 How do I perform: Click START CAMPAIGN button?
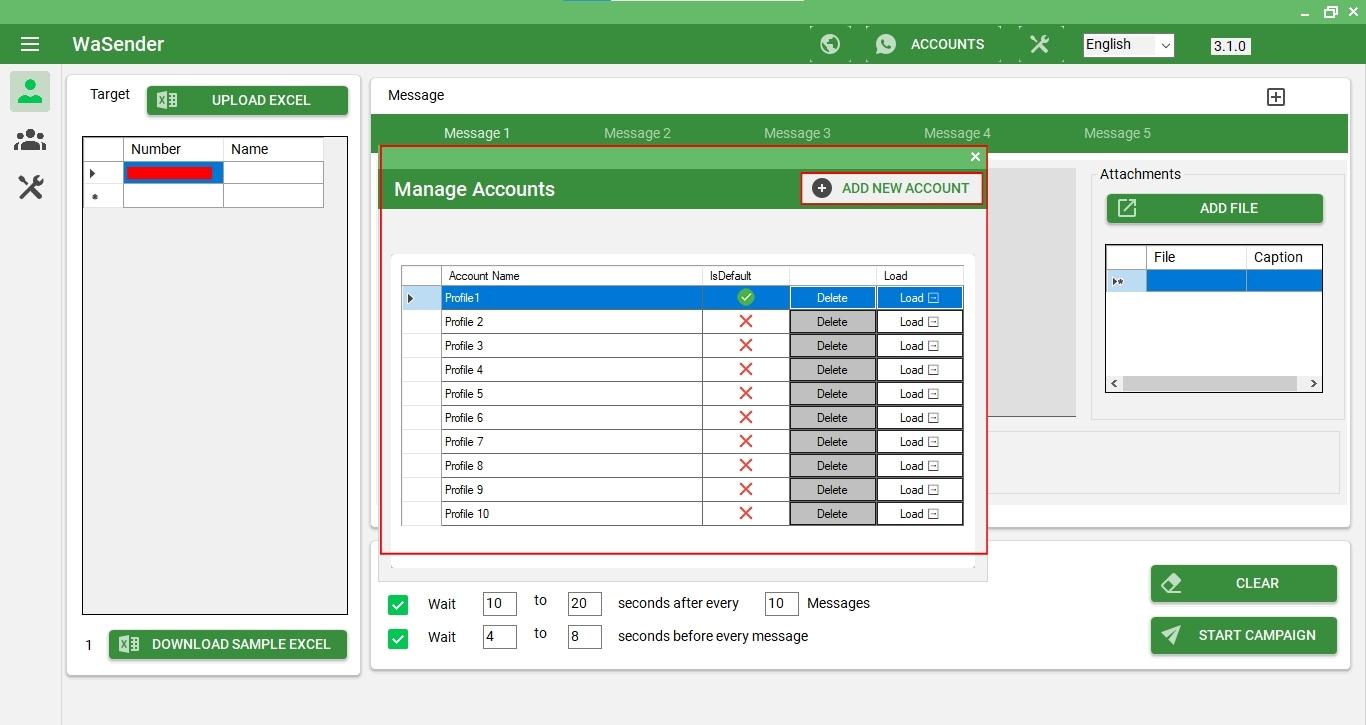pyautogui.click(x=1243, y=635)
